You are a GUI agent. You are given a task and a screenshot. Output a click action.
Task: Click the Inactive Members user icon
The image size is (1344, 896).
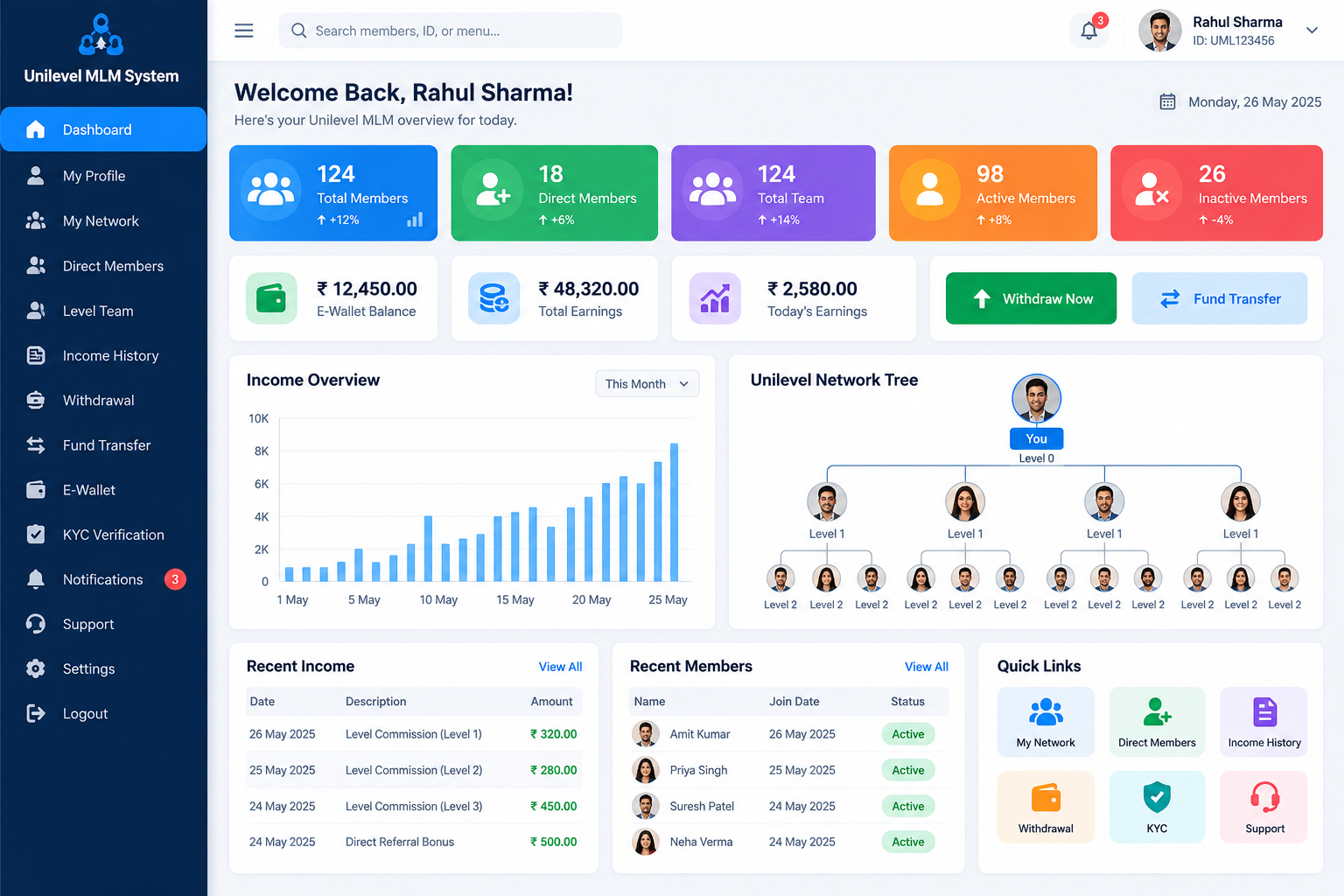(x=1151, y=188)
